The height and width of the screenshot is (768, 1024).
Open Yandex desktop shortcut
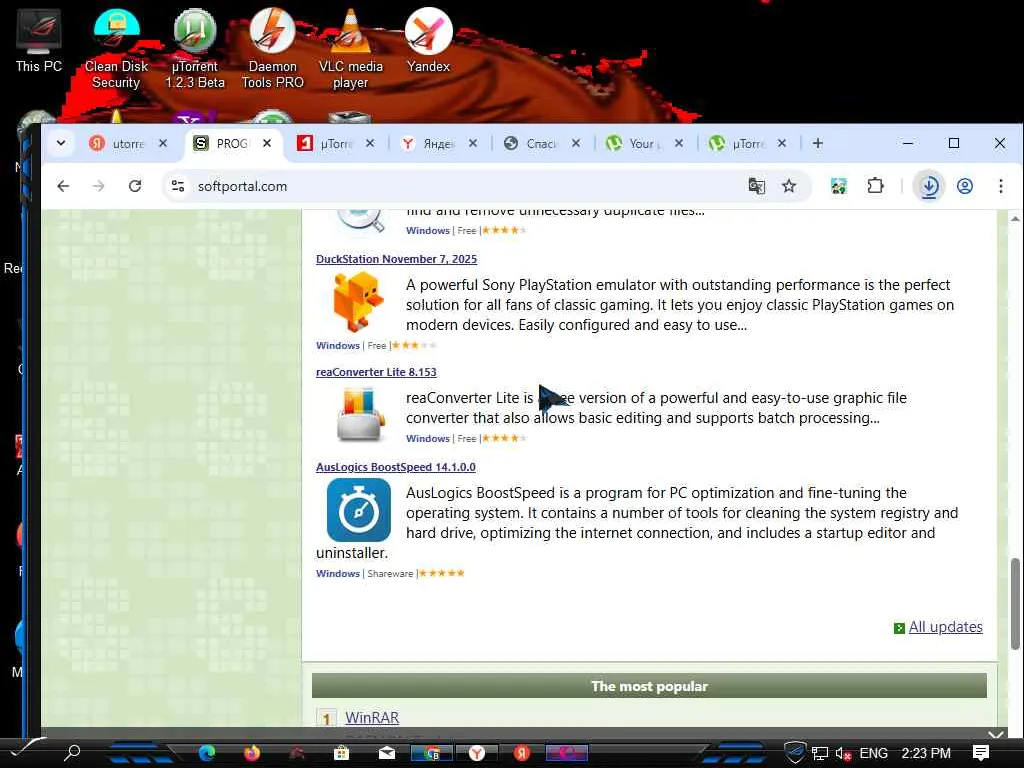(x=428, y=40)
